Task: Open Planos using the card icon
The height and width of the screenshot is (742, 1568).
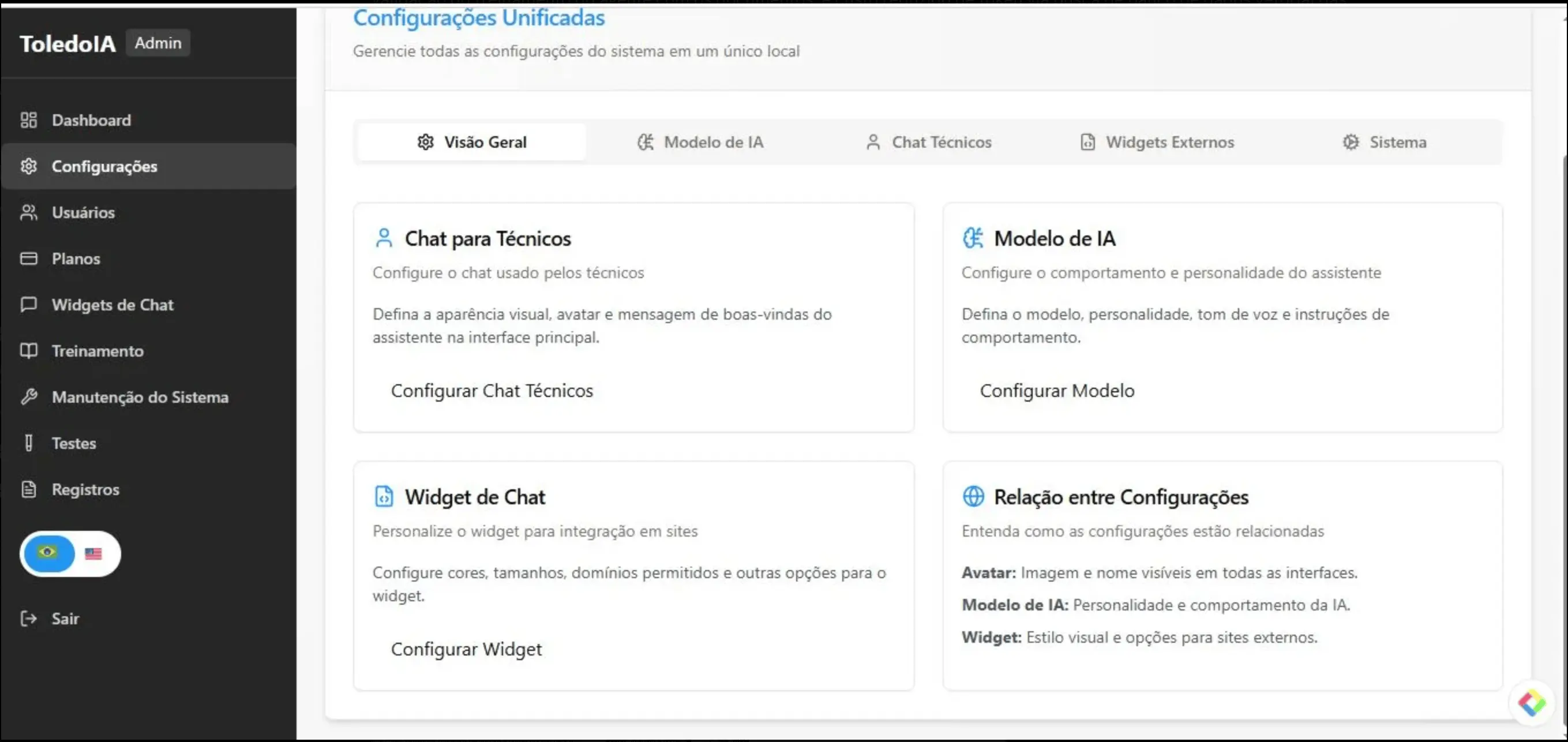Action: [x=29, y=258]
